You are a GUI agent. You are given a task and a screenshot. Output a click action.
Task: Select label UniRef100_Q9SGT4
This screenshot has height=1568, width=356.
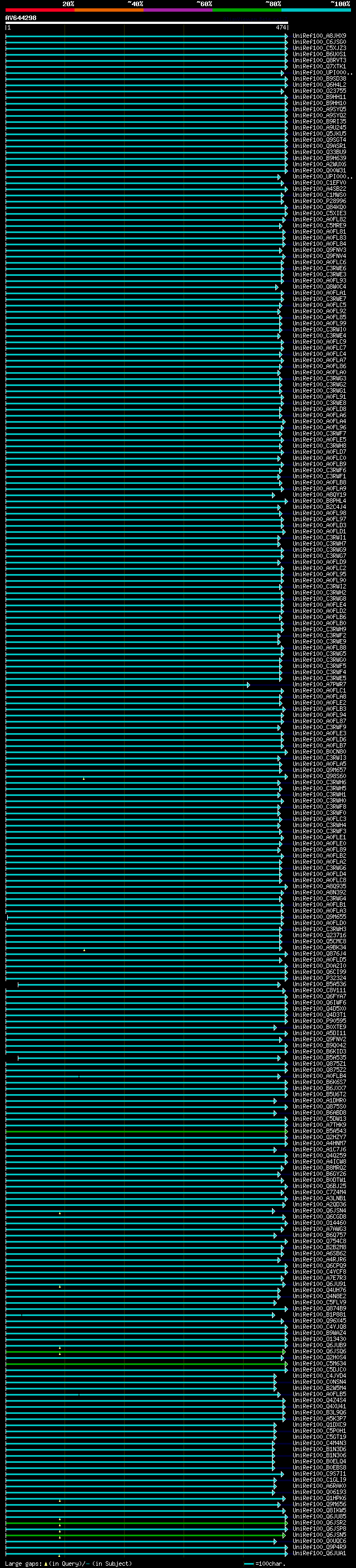click(x=319, y=140)
